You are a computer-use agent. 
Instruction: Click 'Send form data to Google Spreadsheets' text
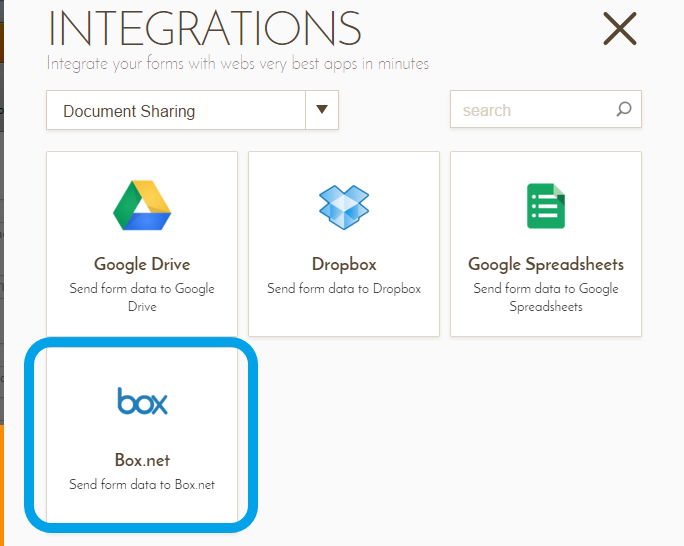pyautogui.click(x=546, y=297)
